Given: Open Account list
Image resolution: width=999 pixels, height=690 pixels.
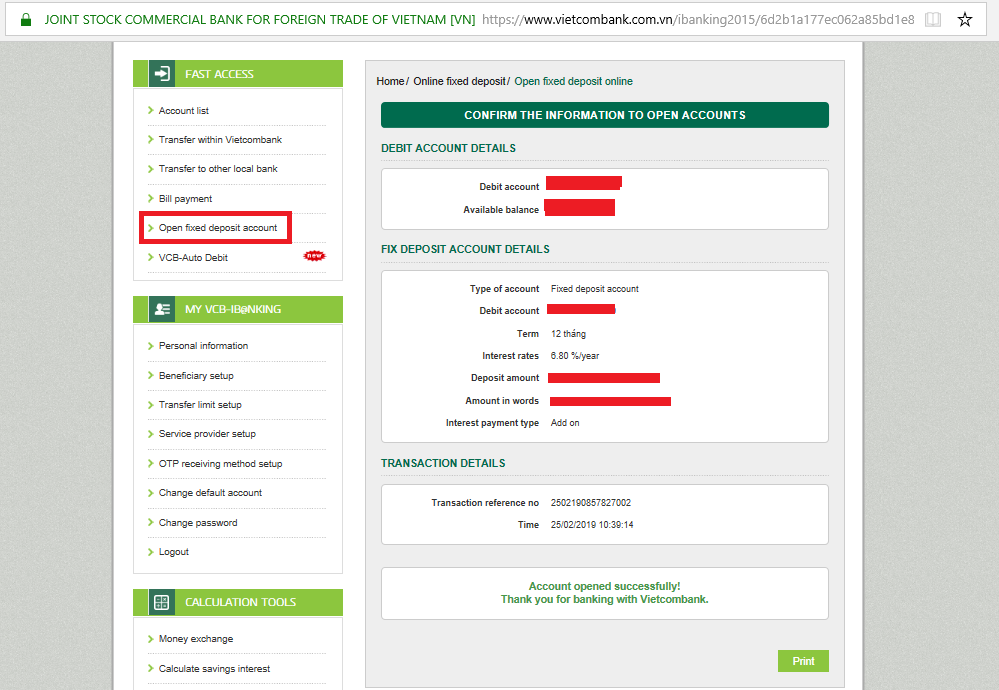Looking at the screenshot, I should (x=183, y=111).
